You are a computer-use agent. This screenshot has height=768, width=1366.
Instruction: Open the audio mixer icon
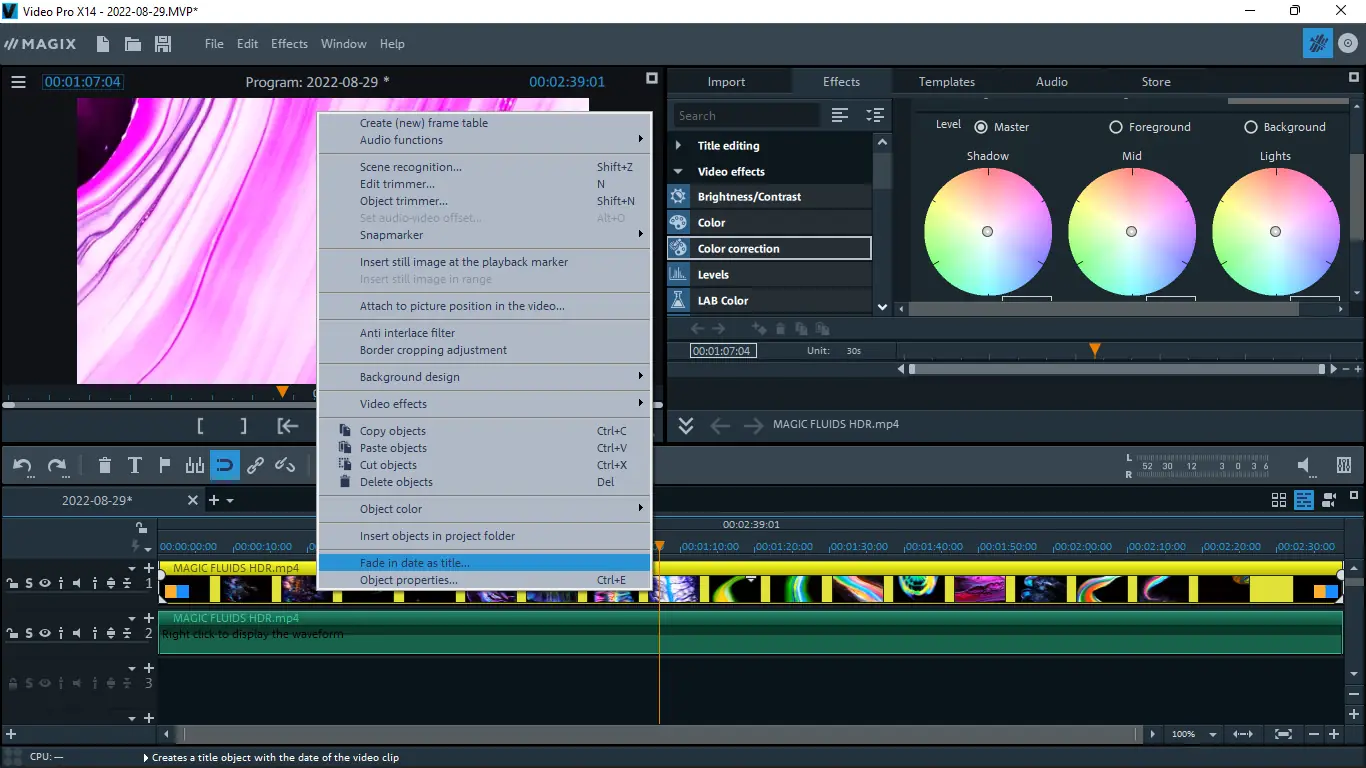coord(1344,465)
